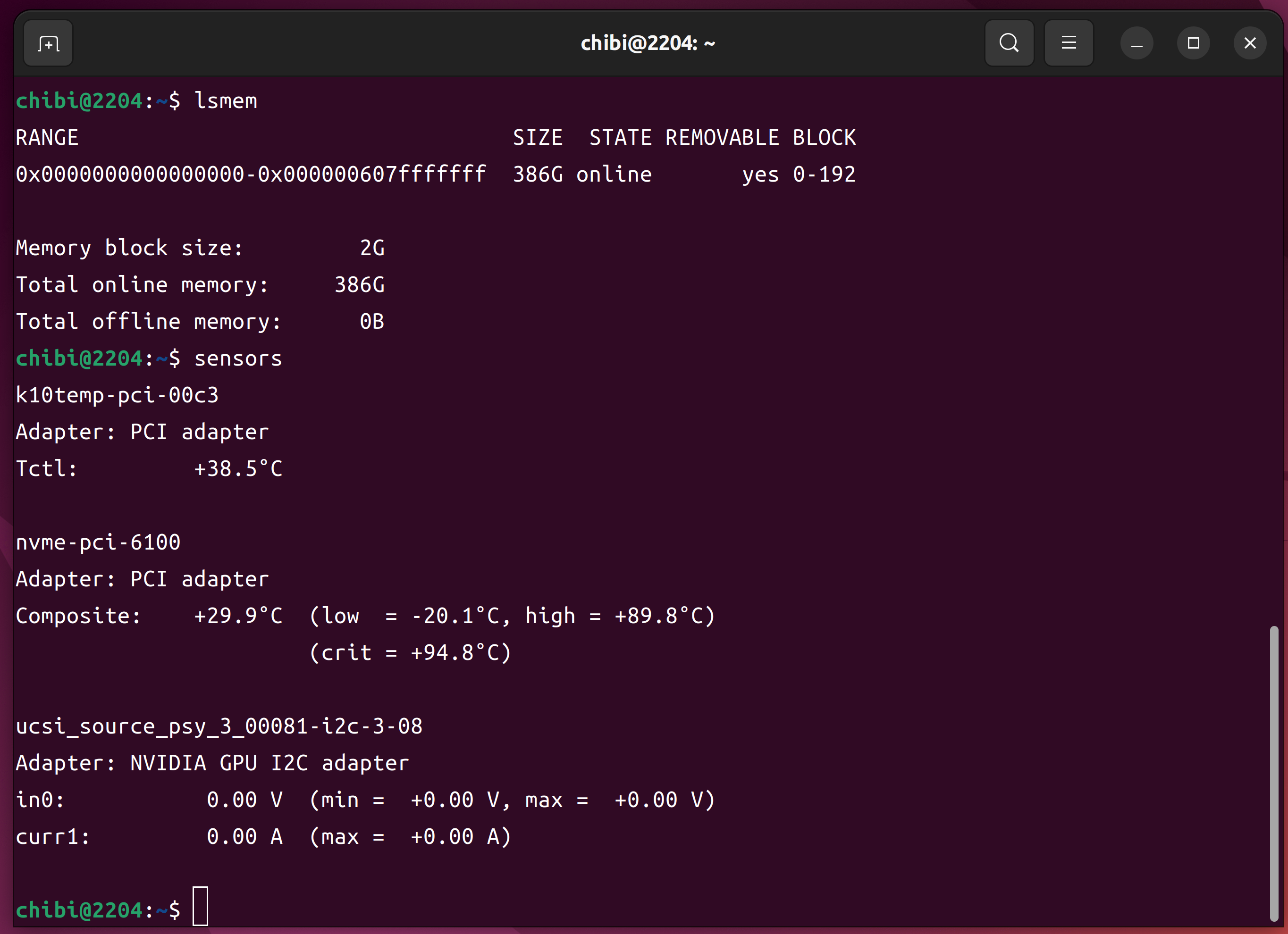Maximize the terminal window
Viewport: 1288px width, 934px height.
point(1193,44)
